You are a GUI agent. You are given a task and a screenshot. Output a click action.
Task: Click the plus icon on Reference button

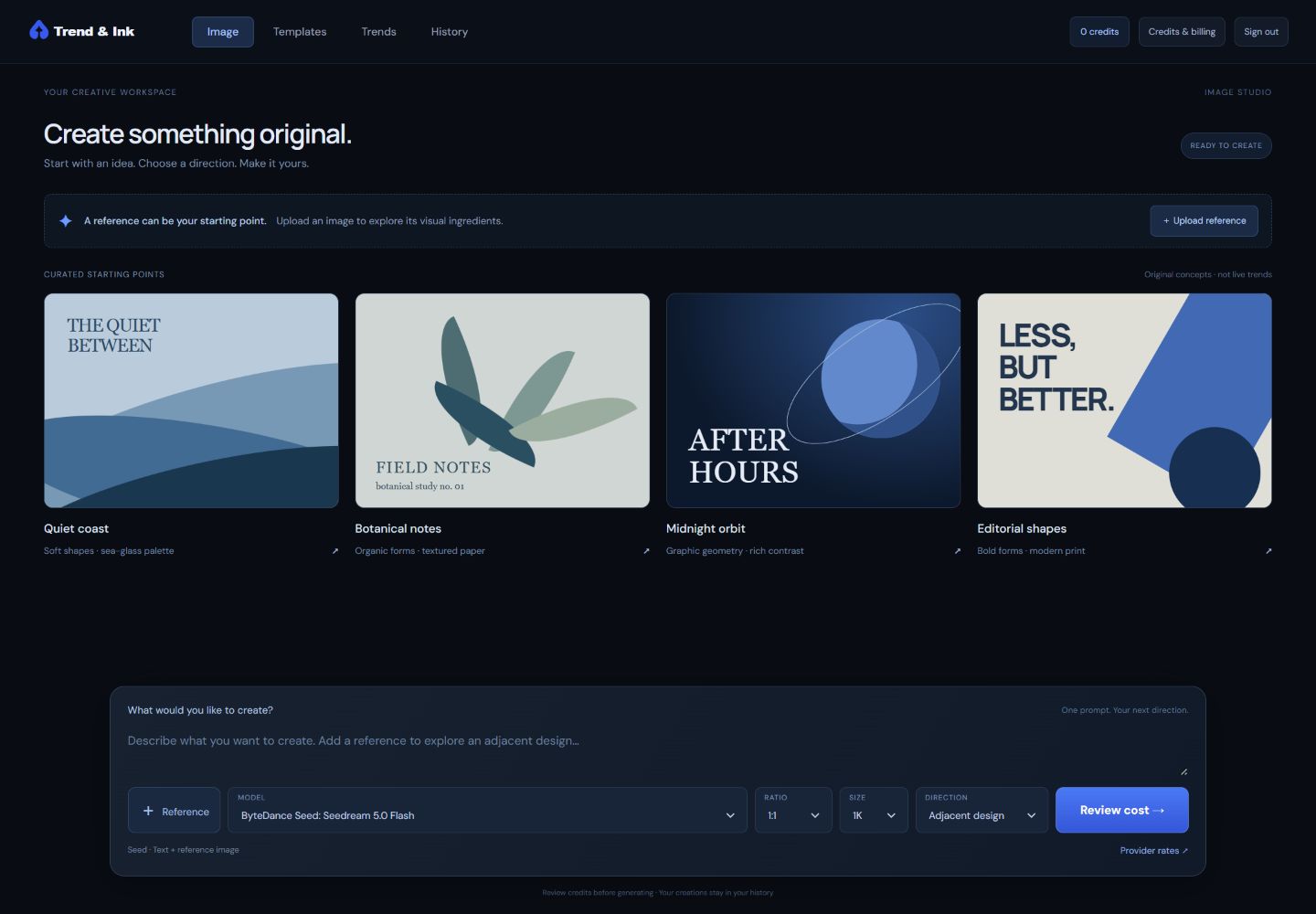point(148,811)
